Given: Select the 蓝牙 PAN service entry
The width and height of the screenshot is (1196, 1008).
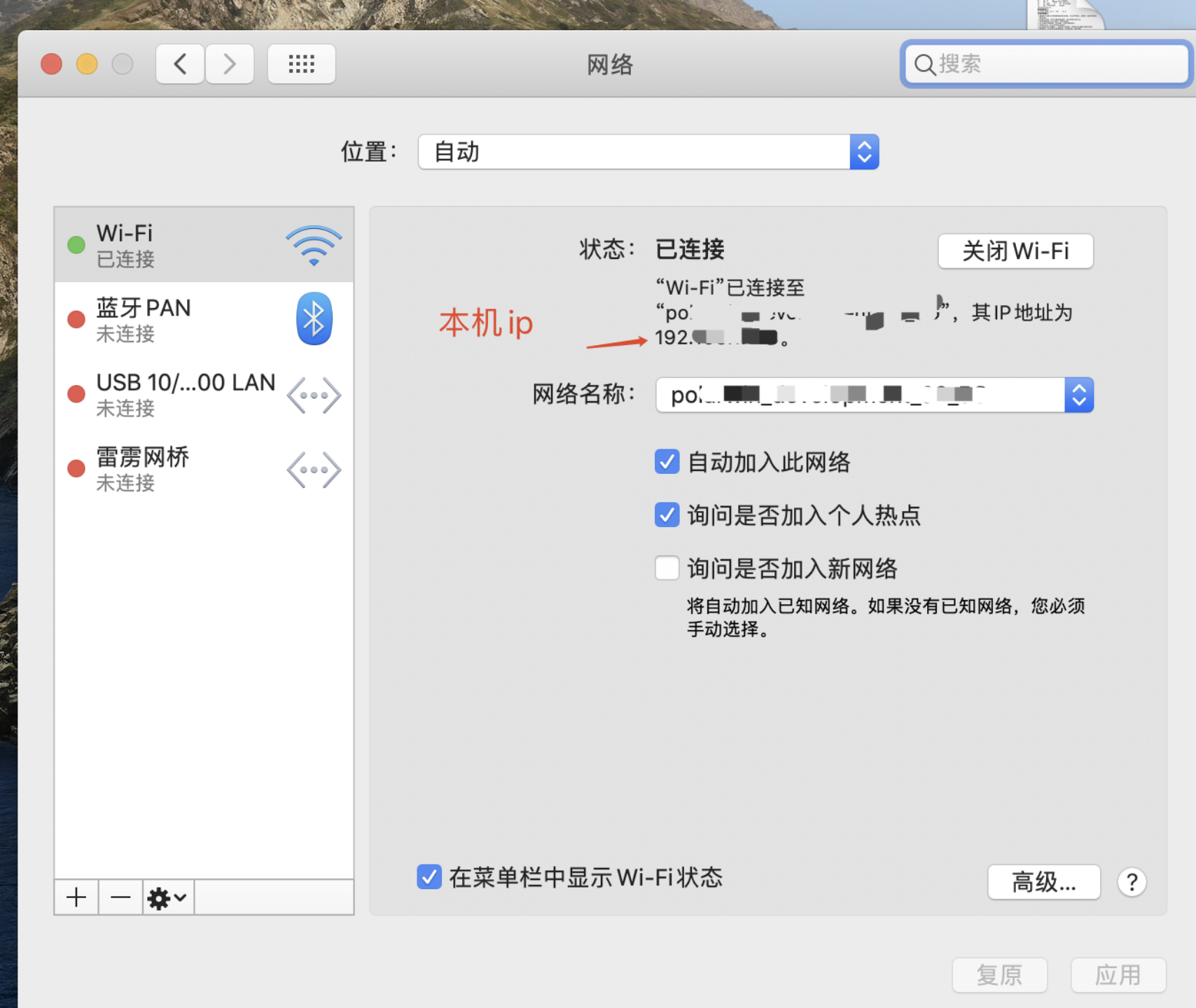Looking at the screenshot, I should pyautogui.click(x=175, y=318).
